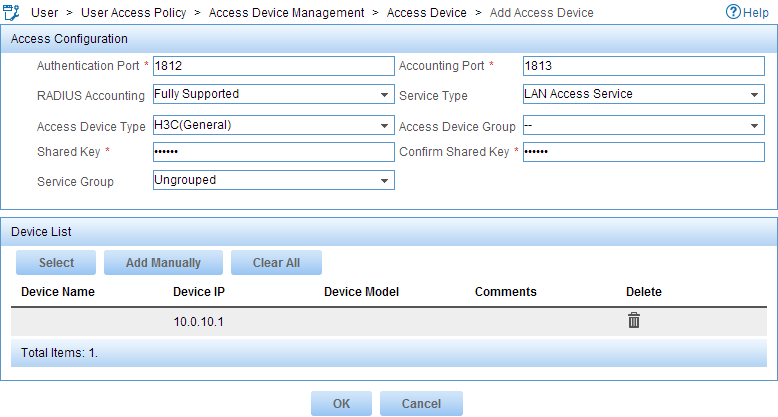
Task: Confirm with the OK button
Action: point(341,404)
